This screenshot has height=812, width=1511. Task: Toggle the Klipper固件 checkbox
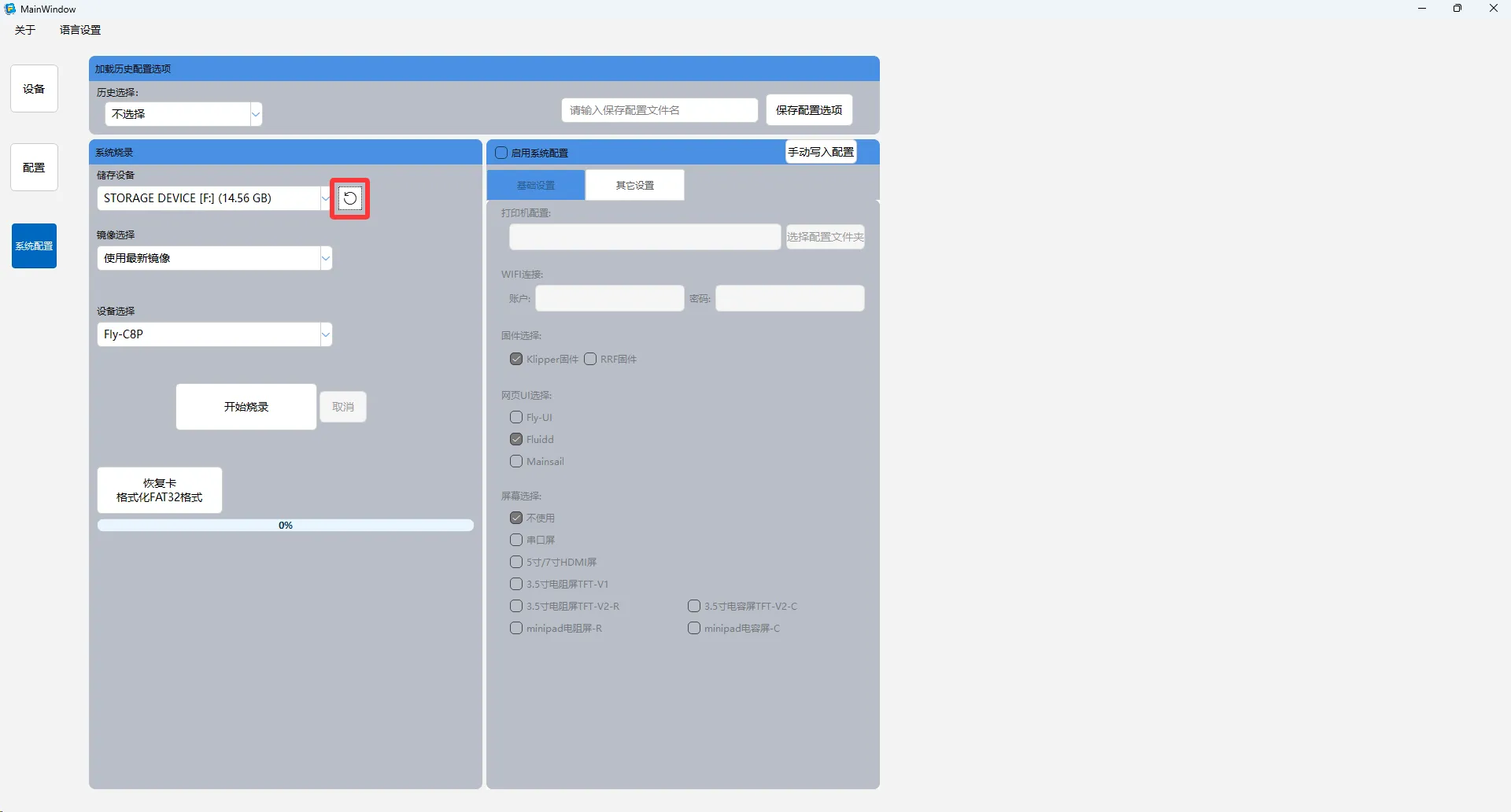tap(516, 360)
